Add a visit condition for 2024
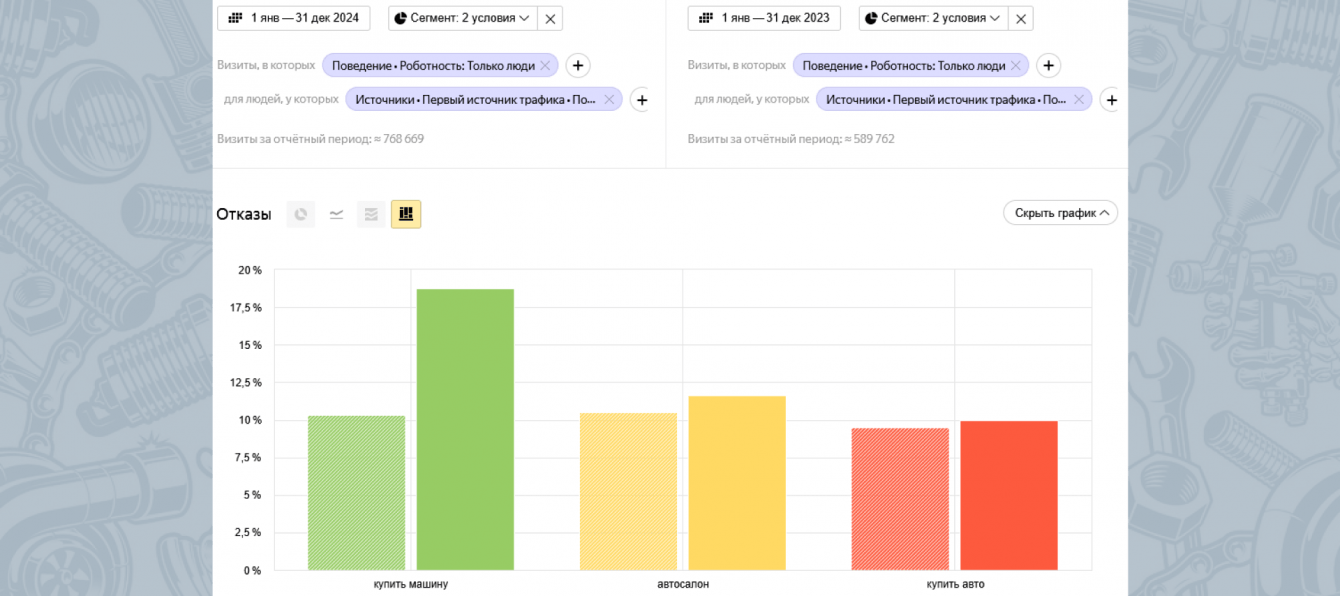This screenshot has height=596, width=1340. tap(578, 66)
